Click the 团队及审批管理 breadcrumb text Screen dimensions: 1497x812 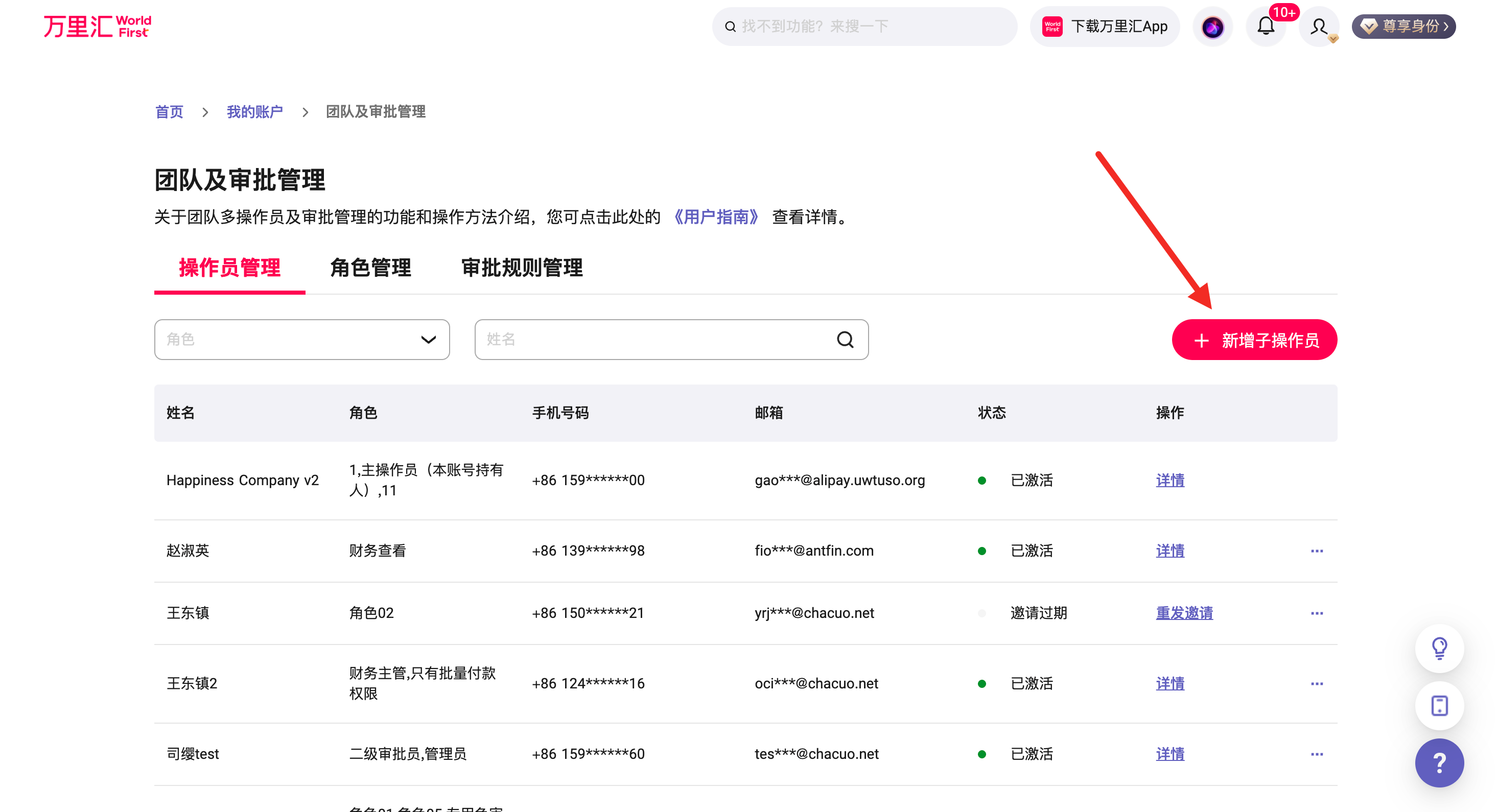pyautogui.click(x=376, y=111)
